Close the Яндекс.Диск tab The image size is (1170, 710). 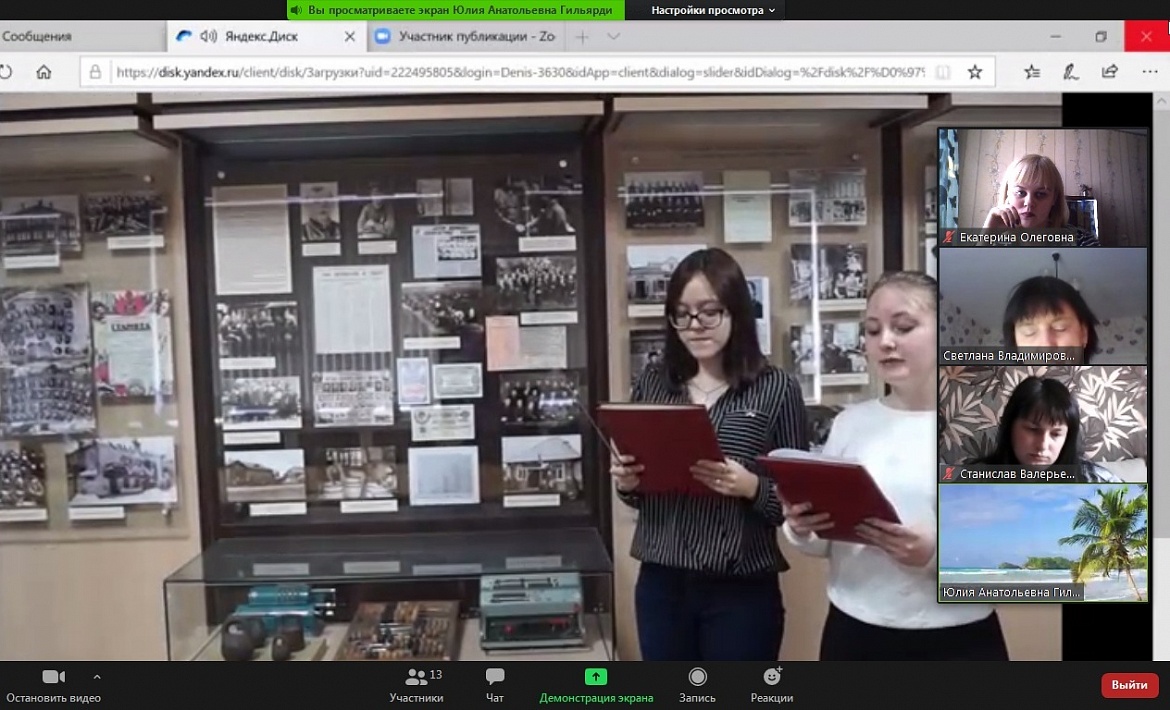point(349,36)
